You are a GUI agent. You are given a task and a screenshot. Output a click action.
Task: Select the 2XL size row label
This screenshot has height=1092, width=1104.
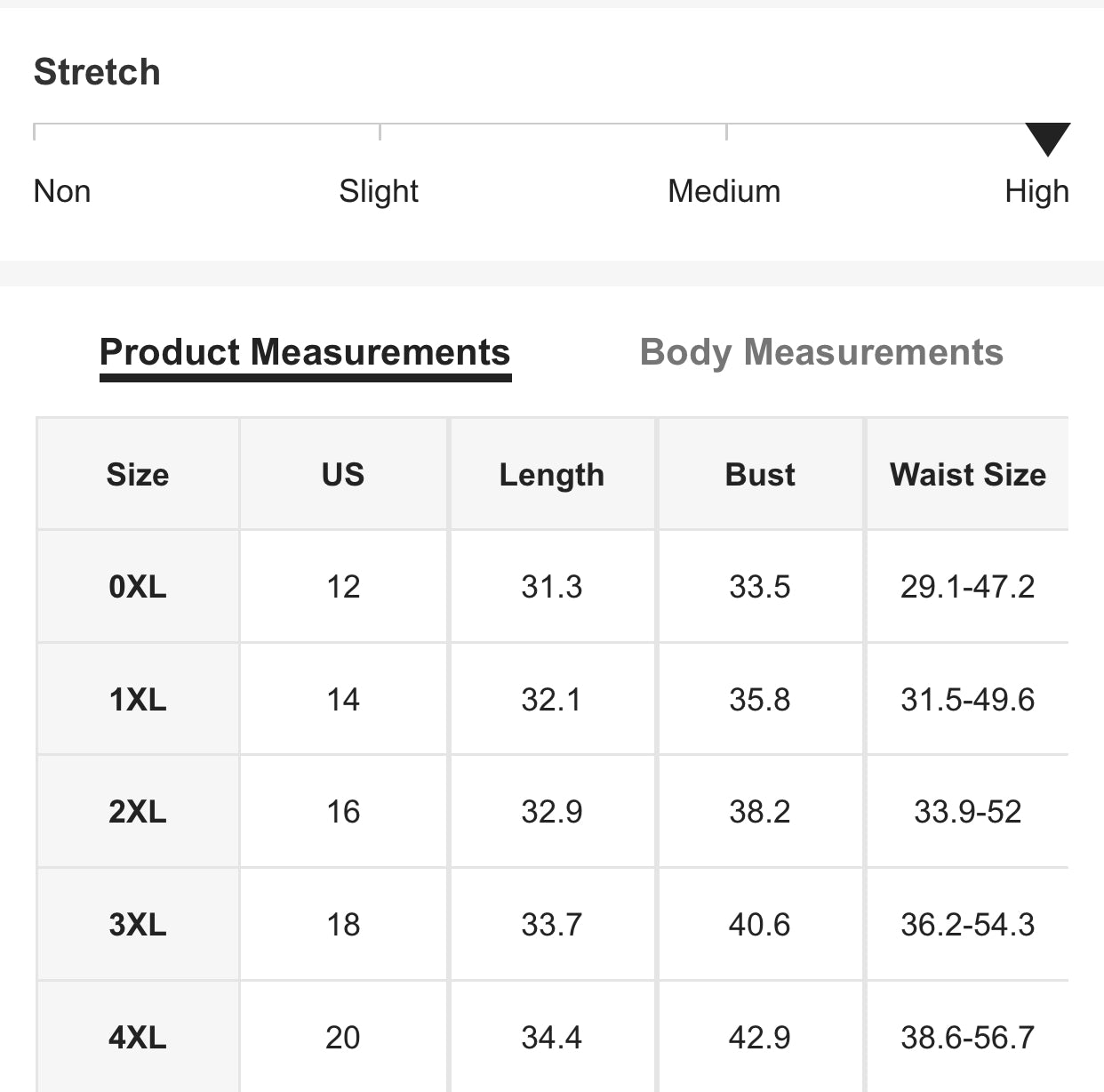coord(138,812)
